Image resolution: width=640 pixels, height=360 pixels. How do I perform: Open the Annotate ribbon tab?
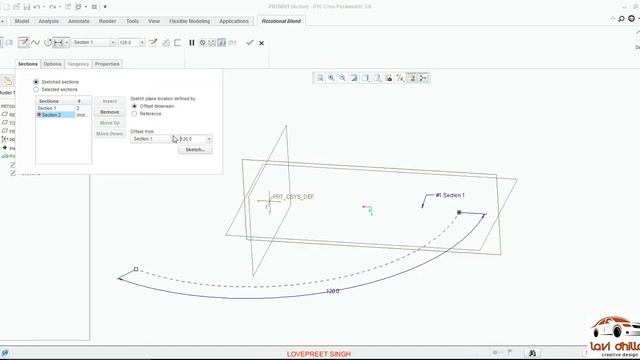(x=79, y=21)
